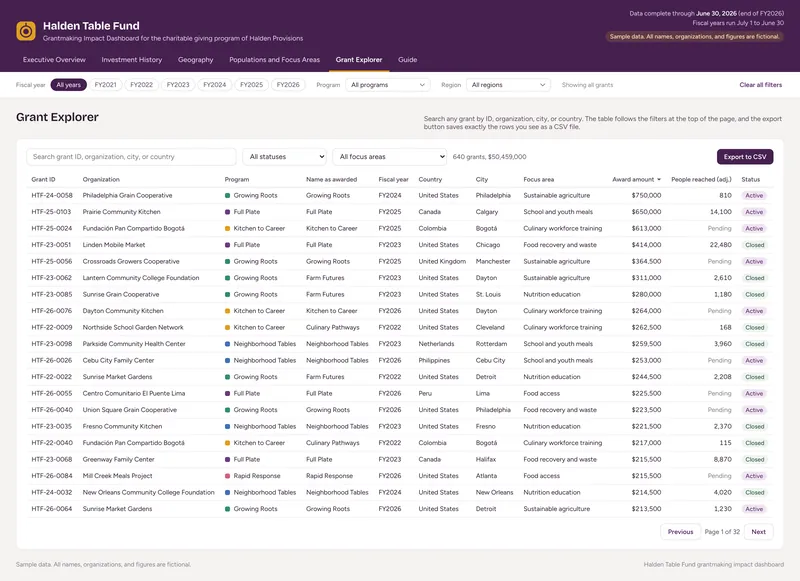Click grant ID HTF-26-0064
The height and width of the screenshot is (581, 800).
coord(52,509)
